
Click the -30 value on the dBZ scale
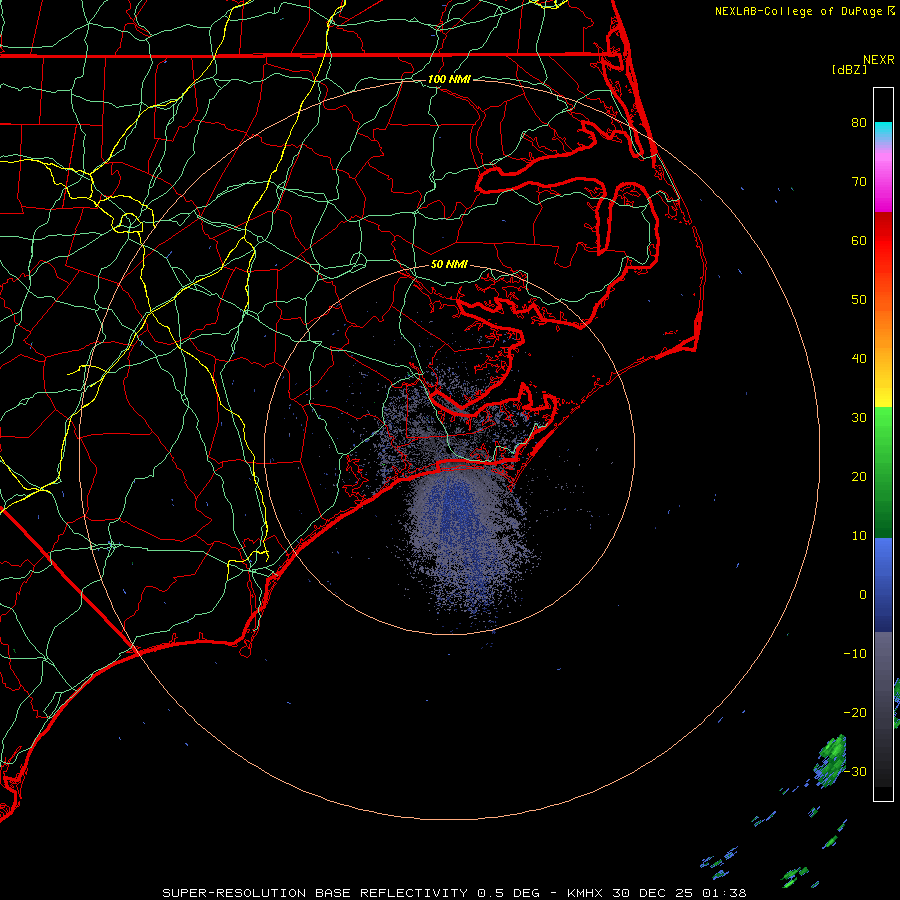click(x=855, y=772)
